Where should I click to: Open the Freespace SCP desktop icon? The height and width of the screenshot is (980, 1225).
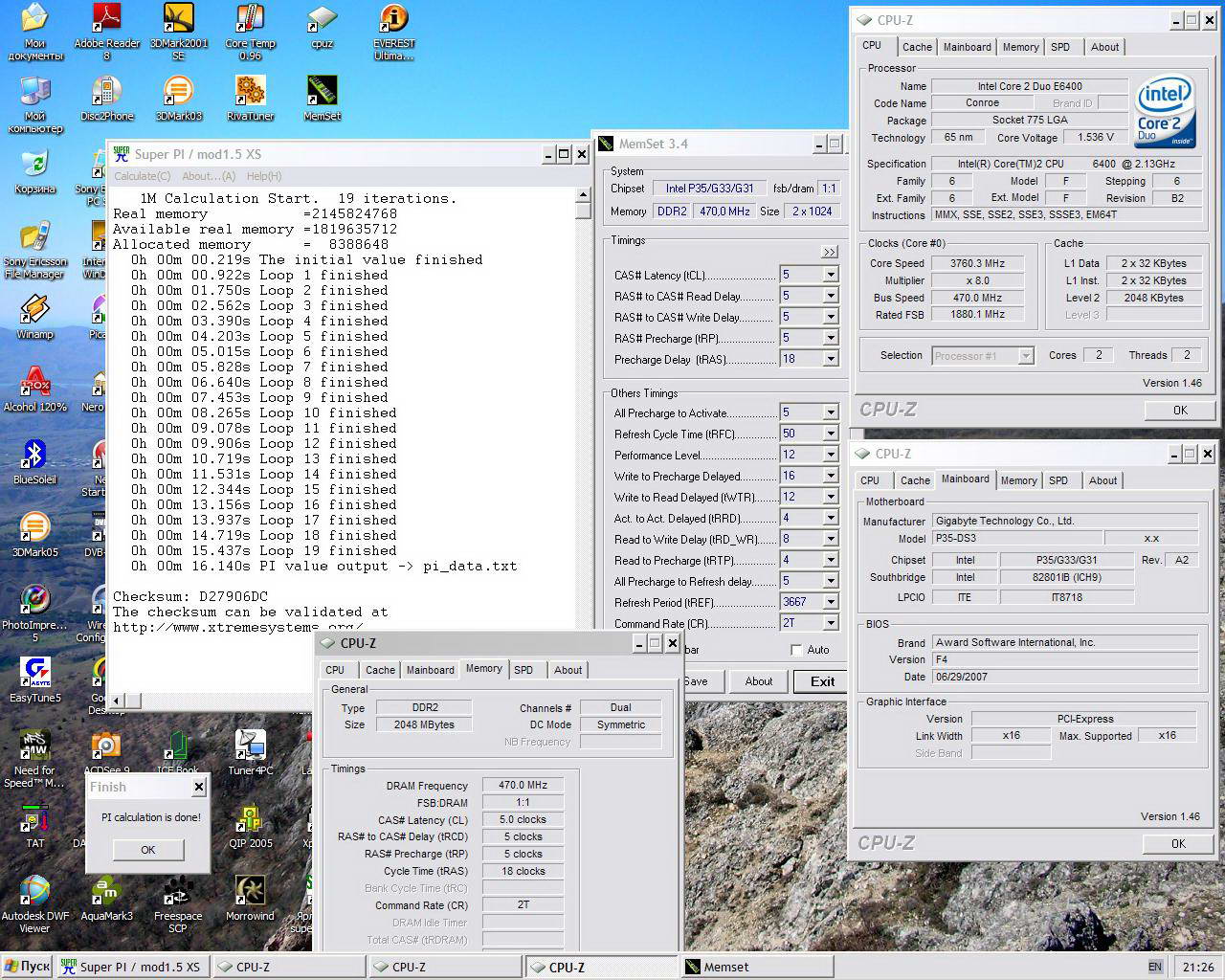coord(178,904)
